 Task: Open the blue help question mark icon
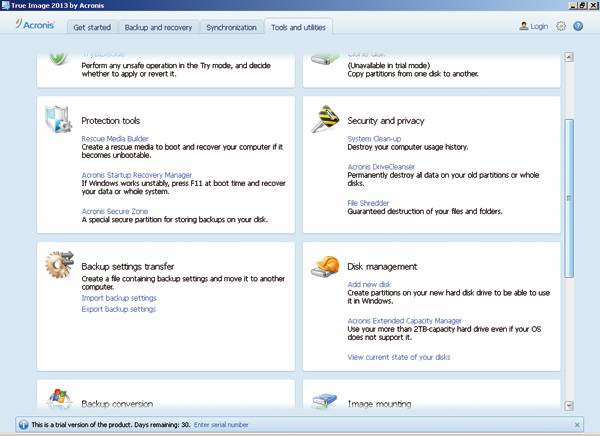(x=578, y=26)
